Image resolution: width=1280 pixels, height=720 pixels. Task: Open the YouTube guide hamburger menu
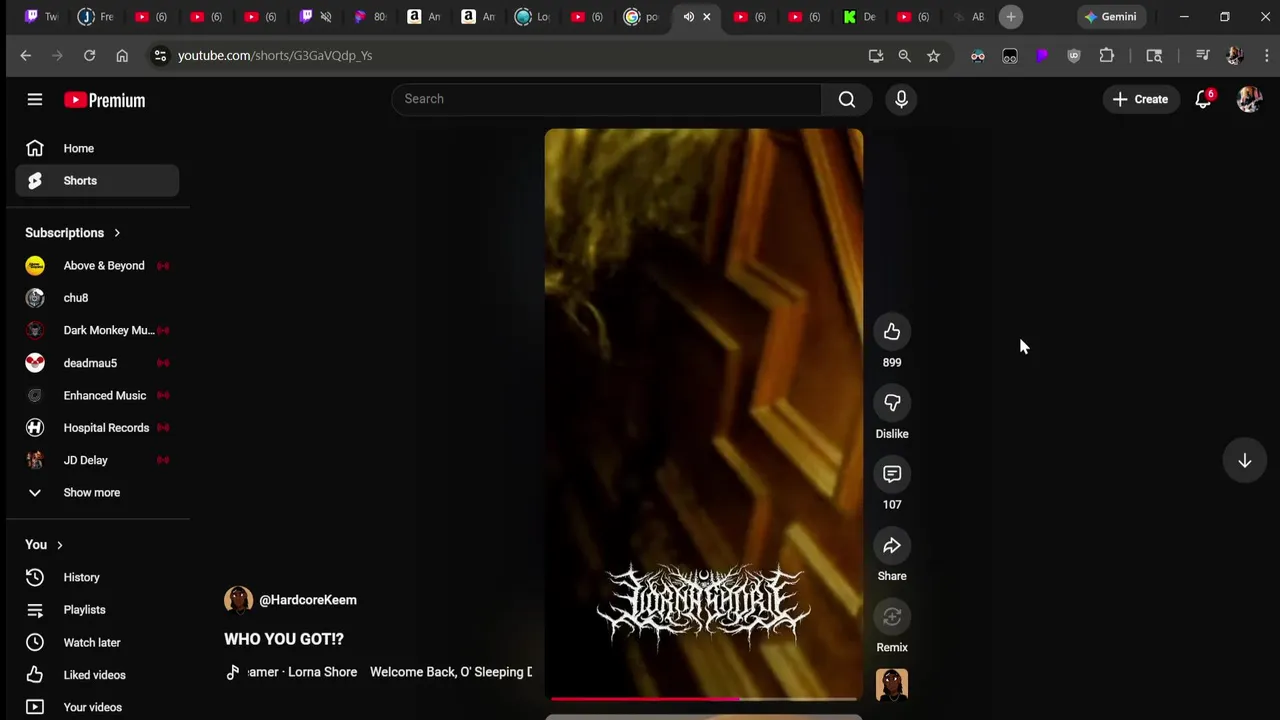tap(35, 100)
